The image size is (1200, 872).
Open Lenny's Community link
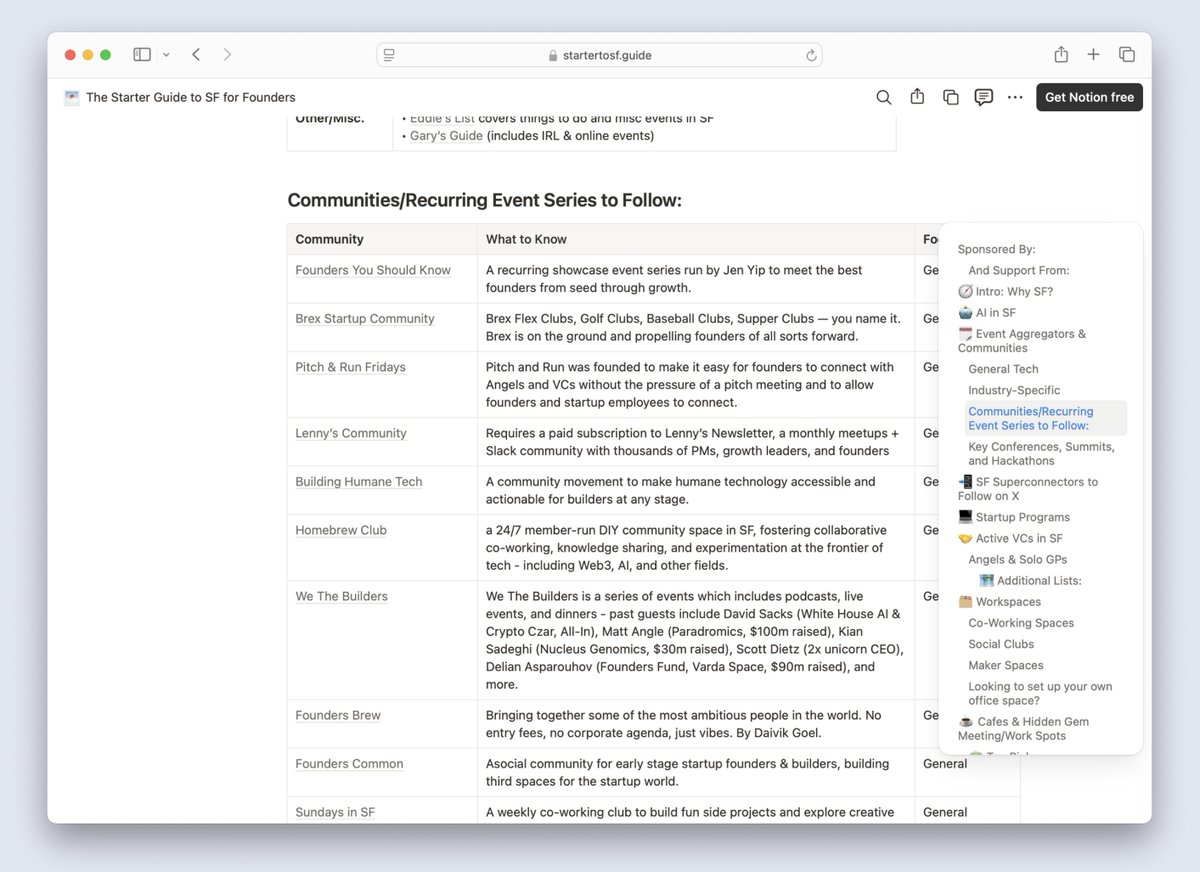click(351, 433)
